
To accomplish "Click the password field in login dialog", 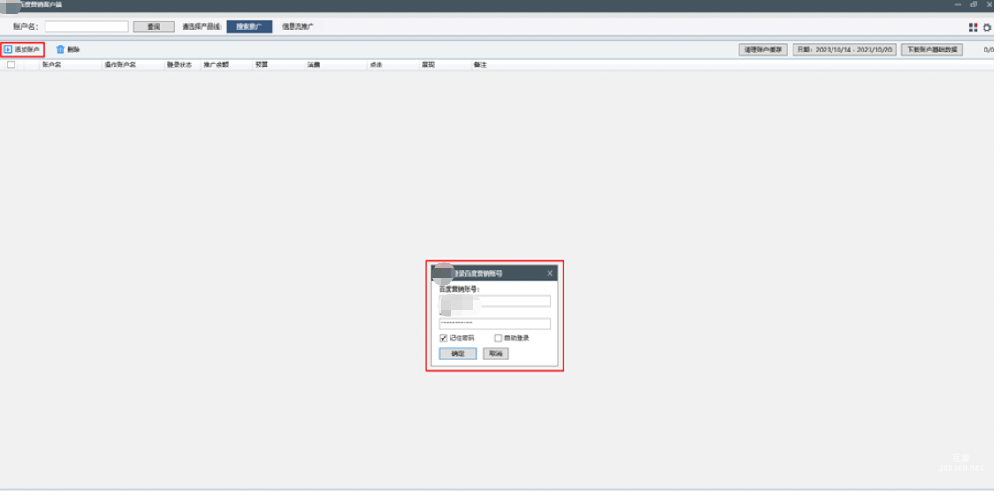I will click(495, 323).
